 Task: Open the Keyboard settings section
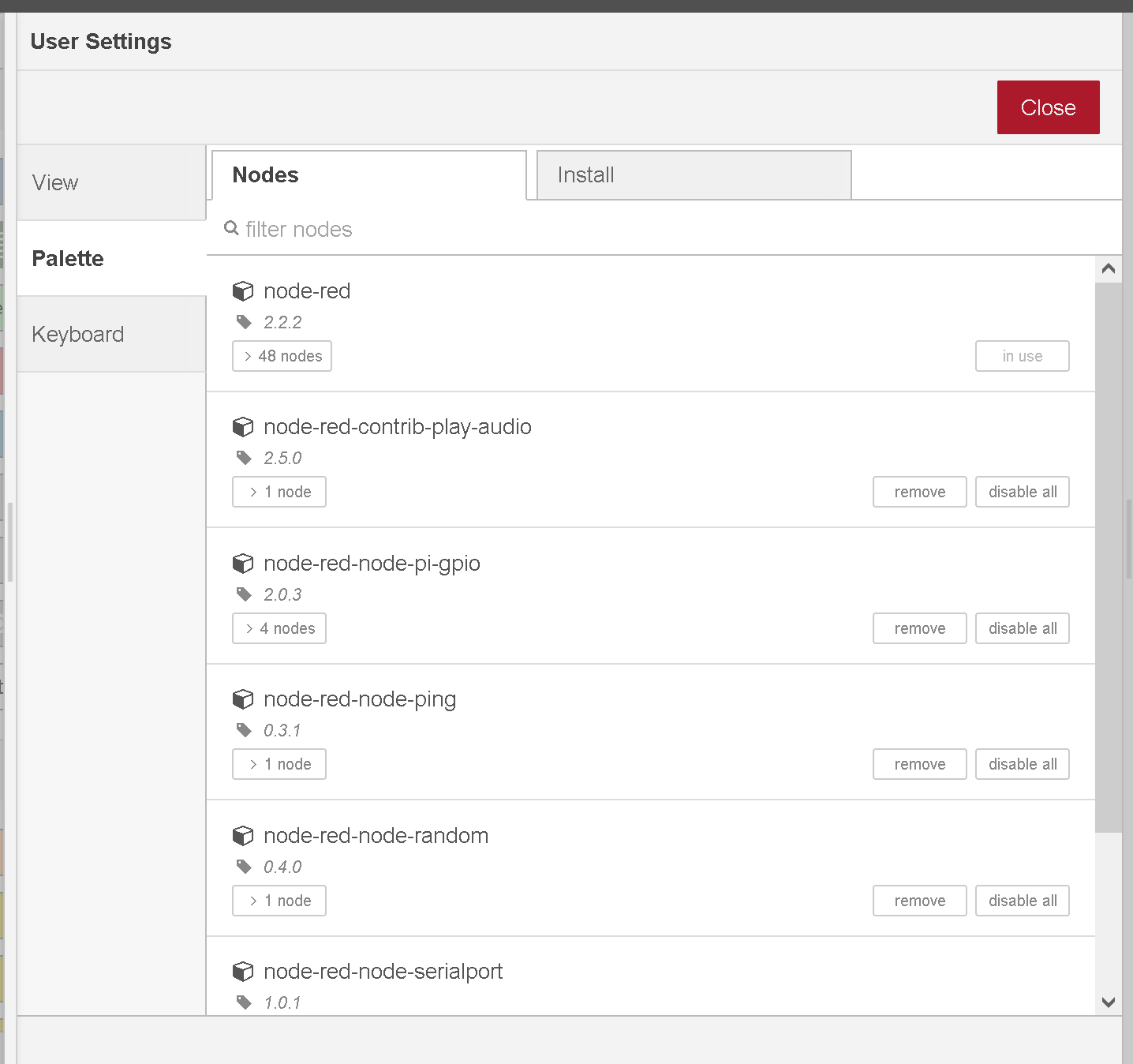pyautogui.click(x=111, y=334)
